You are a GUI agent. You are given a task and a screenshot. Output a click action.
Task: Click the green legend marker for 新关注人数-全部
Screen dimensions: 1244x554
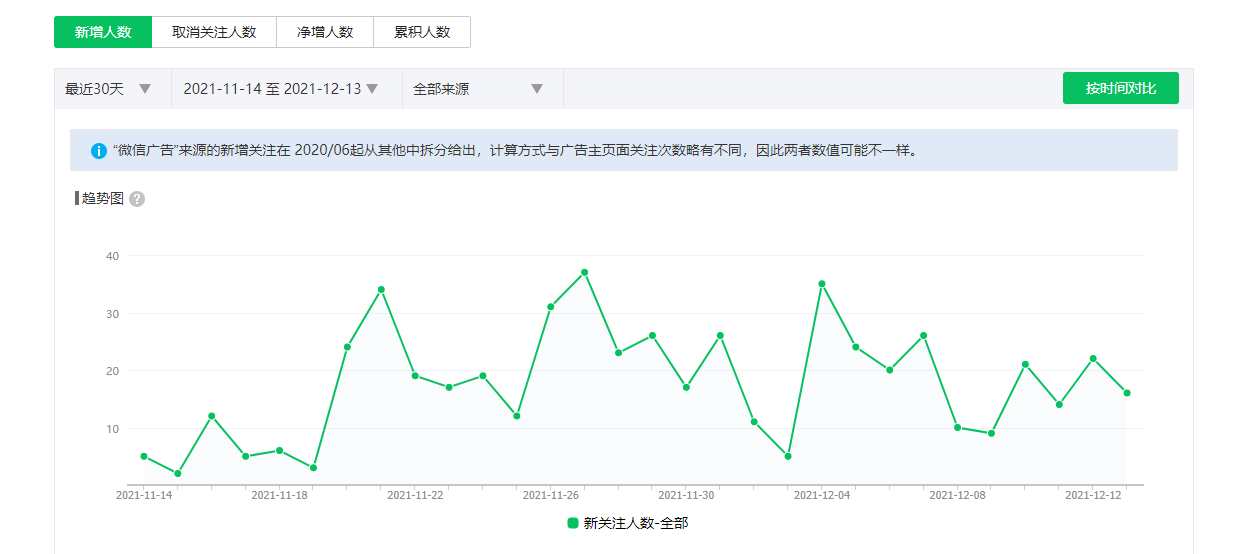point(573,523)
